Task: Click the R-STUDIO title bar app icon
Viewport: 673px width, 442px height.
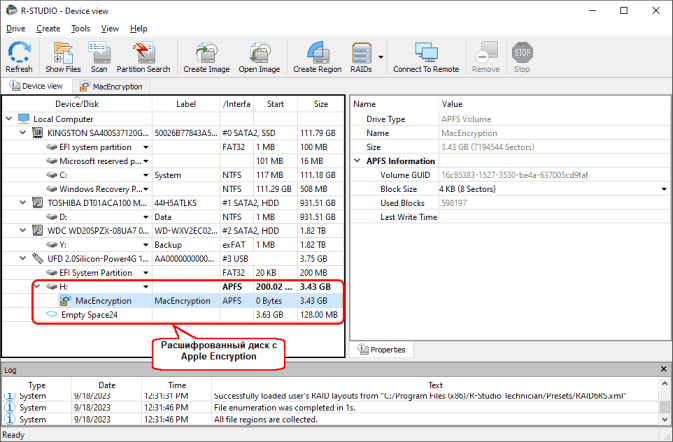Action: pyautogui.click(x=12, y=10)
